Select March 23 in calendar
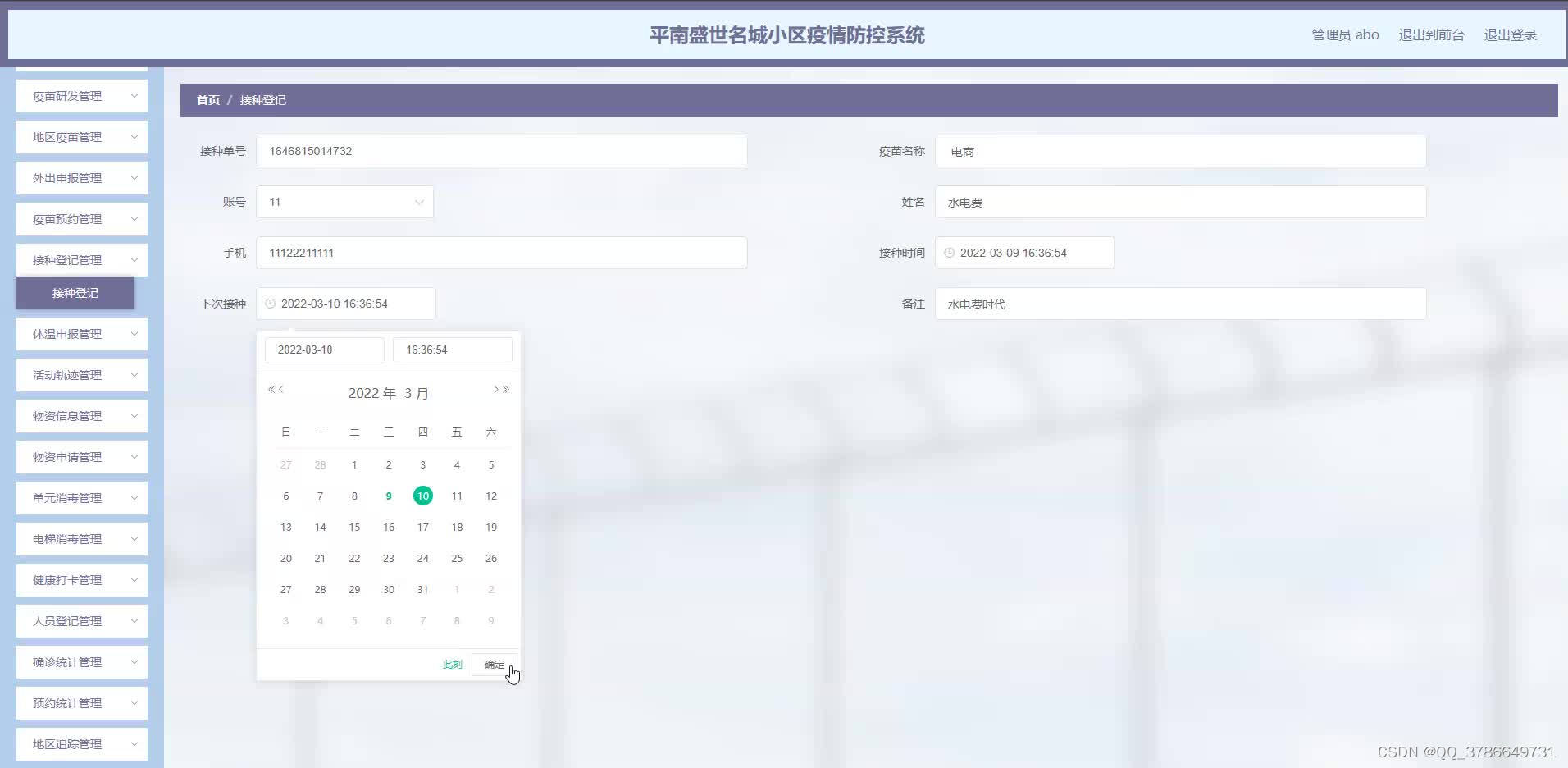Viewport: 1568px width, 768px height. coord(389,558)
